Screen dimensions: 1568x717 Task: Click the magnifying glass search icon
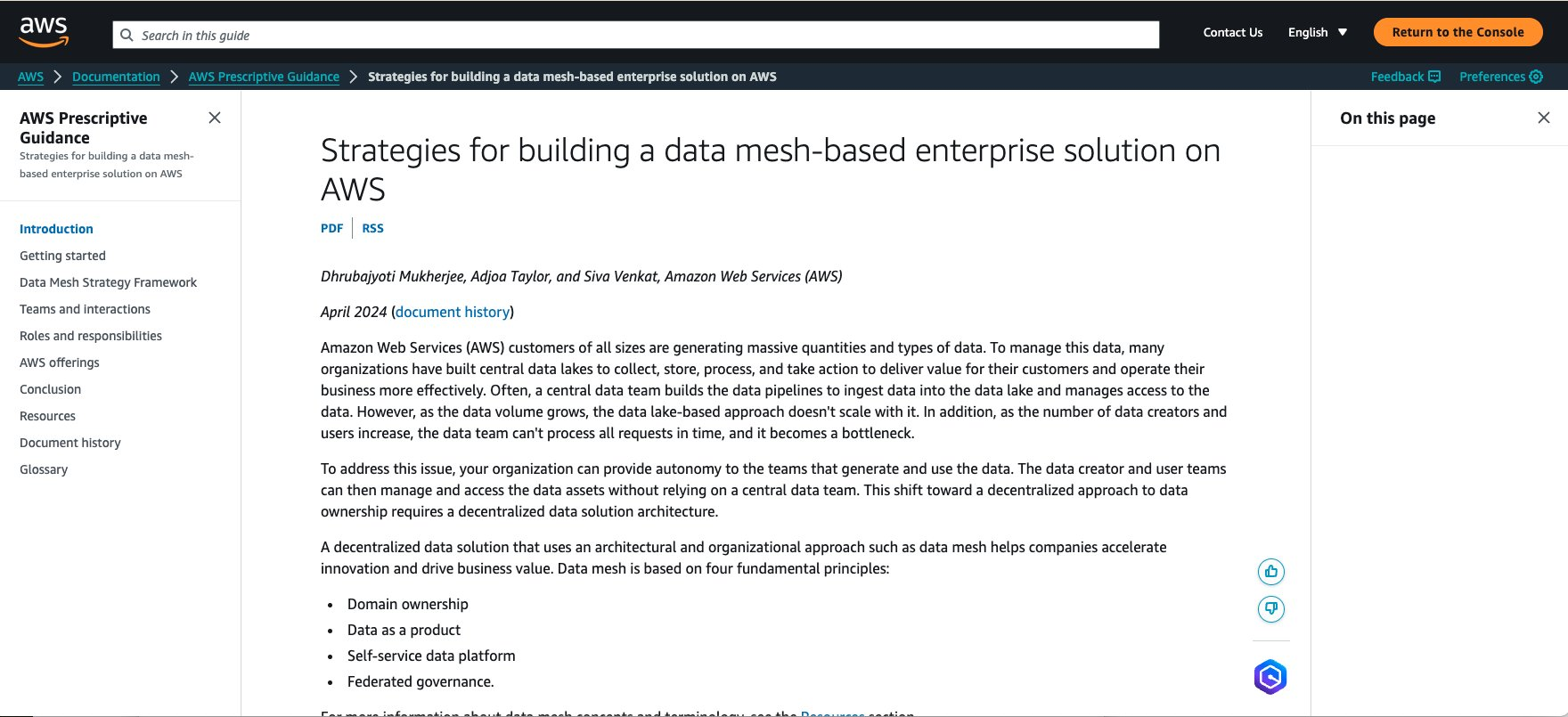(127, 35)
